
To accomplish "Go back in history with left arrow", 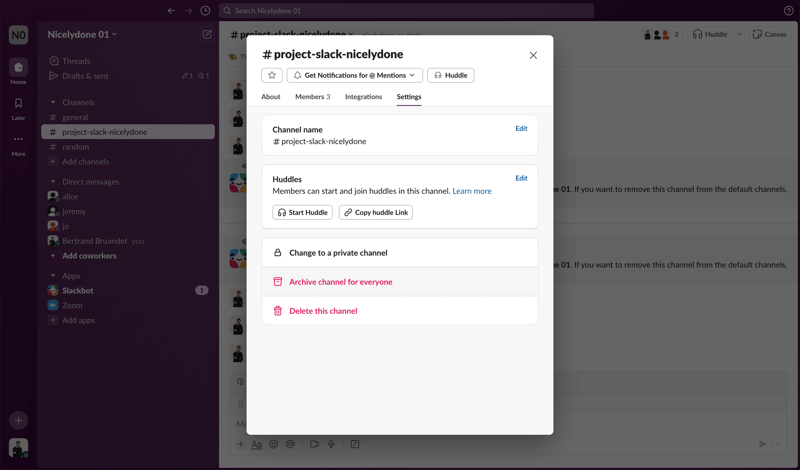I will [x=171, y=11].
